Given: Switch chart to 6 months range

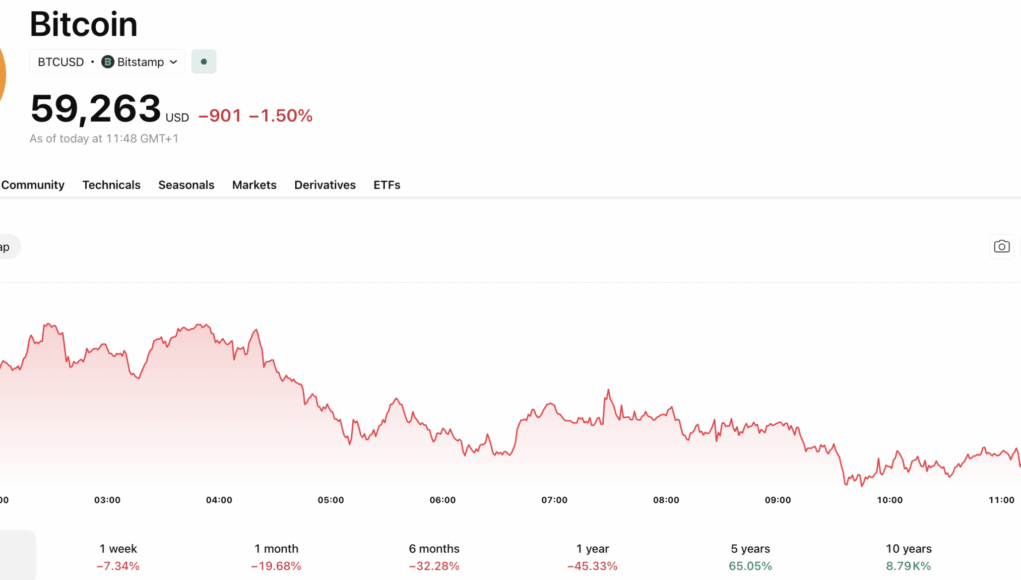Looking at the screenshot, I should [x=434, y=557].
